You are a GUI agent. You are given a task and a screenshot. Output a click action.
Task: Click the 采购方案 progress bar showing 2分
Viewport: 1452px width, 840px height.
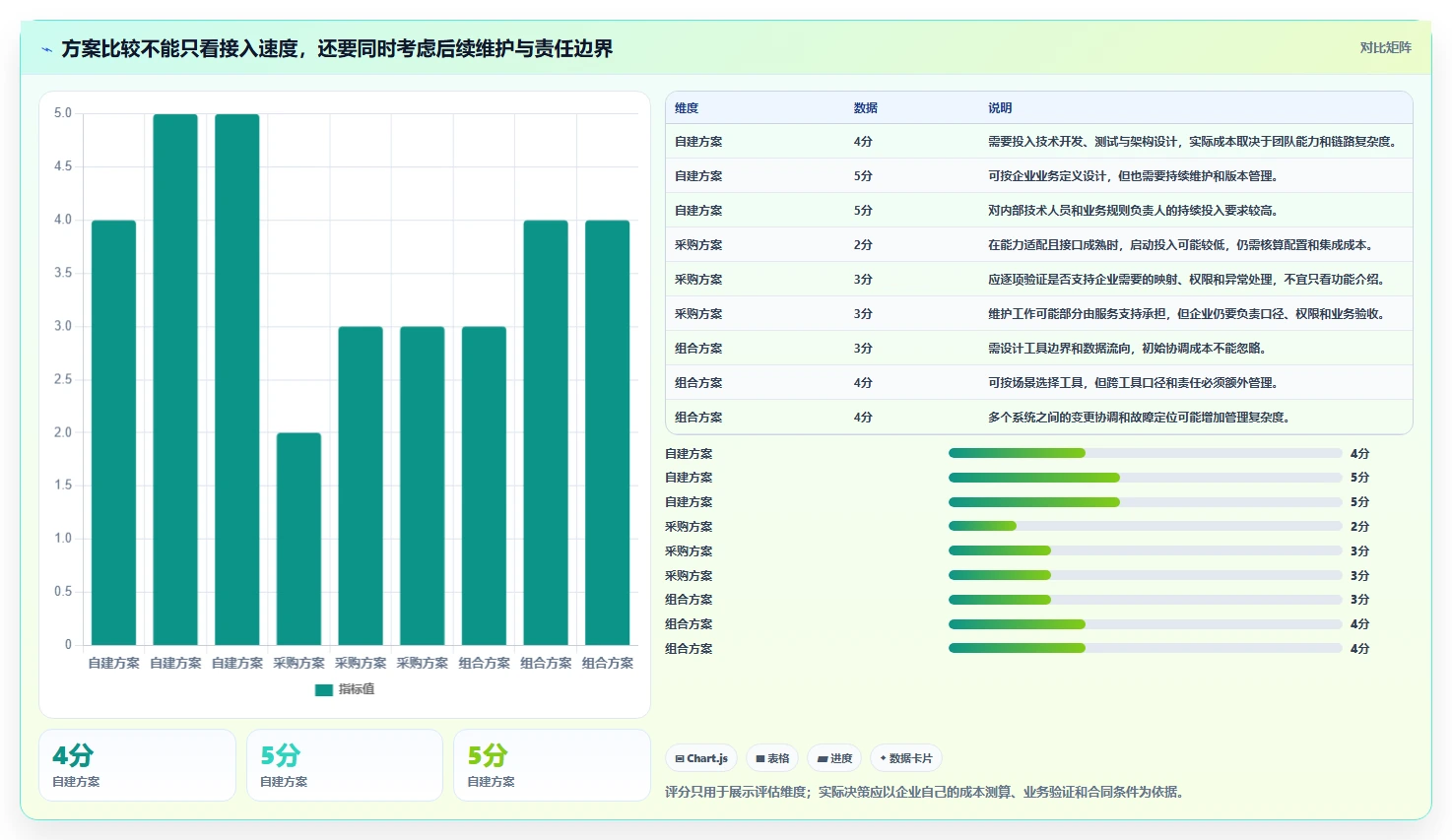pos(1145,526)
